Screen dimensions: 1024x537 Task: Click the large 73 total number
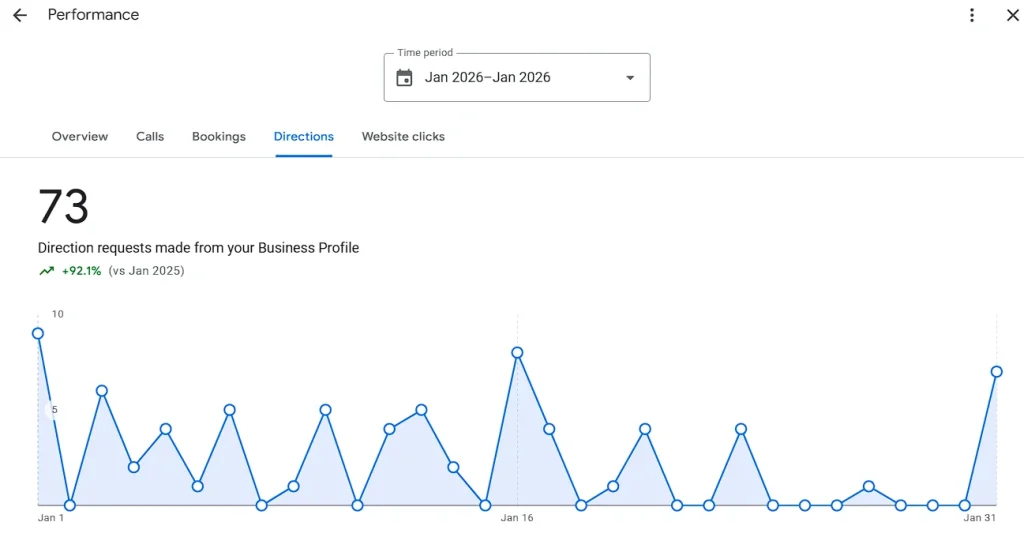[63, 207]
